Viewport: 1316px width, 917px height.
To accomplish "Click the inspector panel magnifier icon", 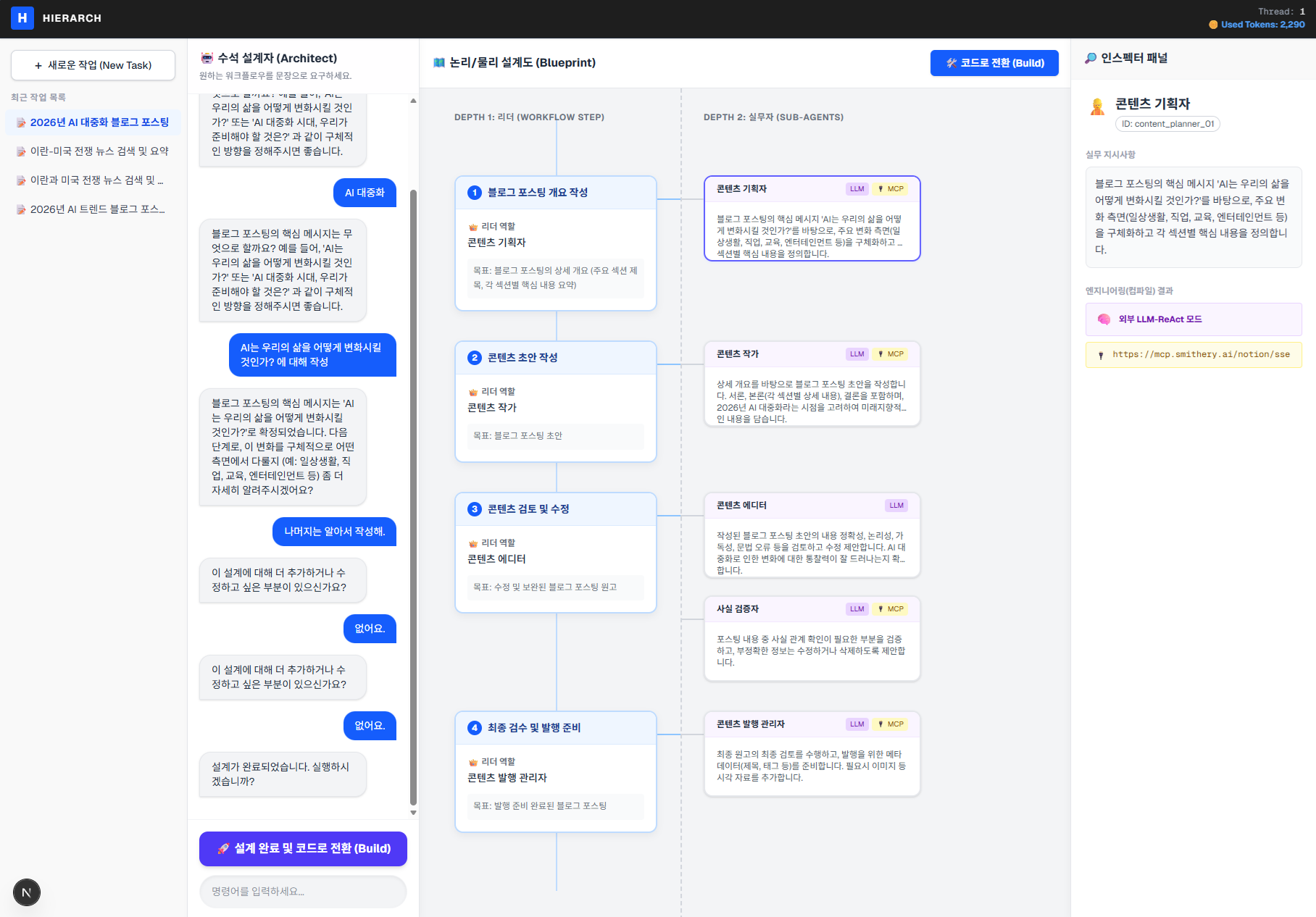I will pyautogui.click(x=1091, y=58).
